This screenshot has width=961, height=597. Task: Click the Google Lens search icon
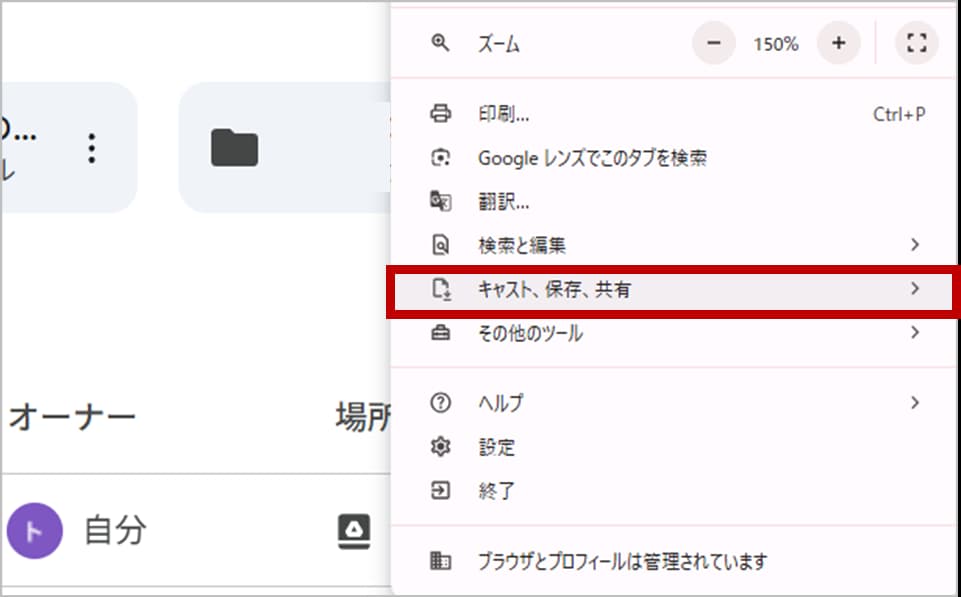(440, 158)
